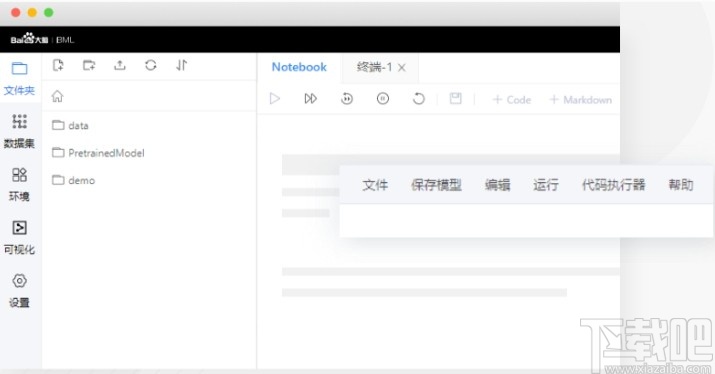Click the sort files icon
The image size is (715, 374).
point(181,65)
